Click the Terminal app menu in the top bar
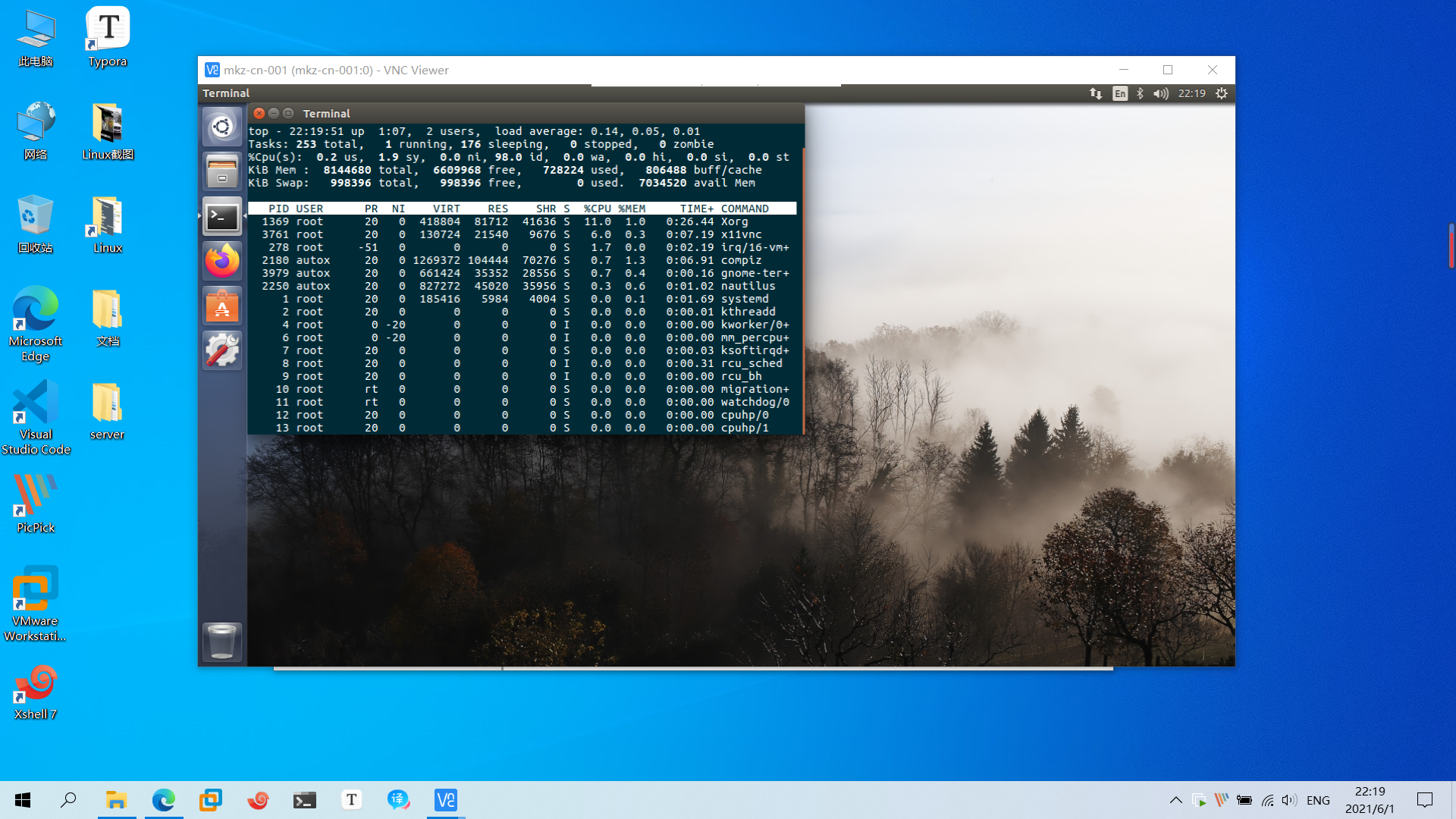Image resolution: width=1456 pixels, height=819 pixels. tap(225, 93)
